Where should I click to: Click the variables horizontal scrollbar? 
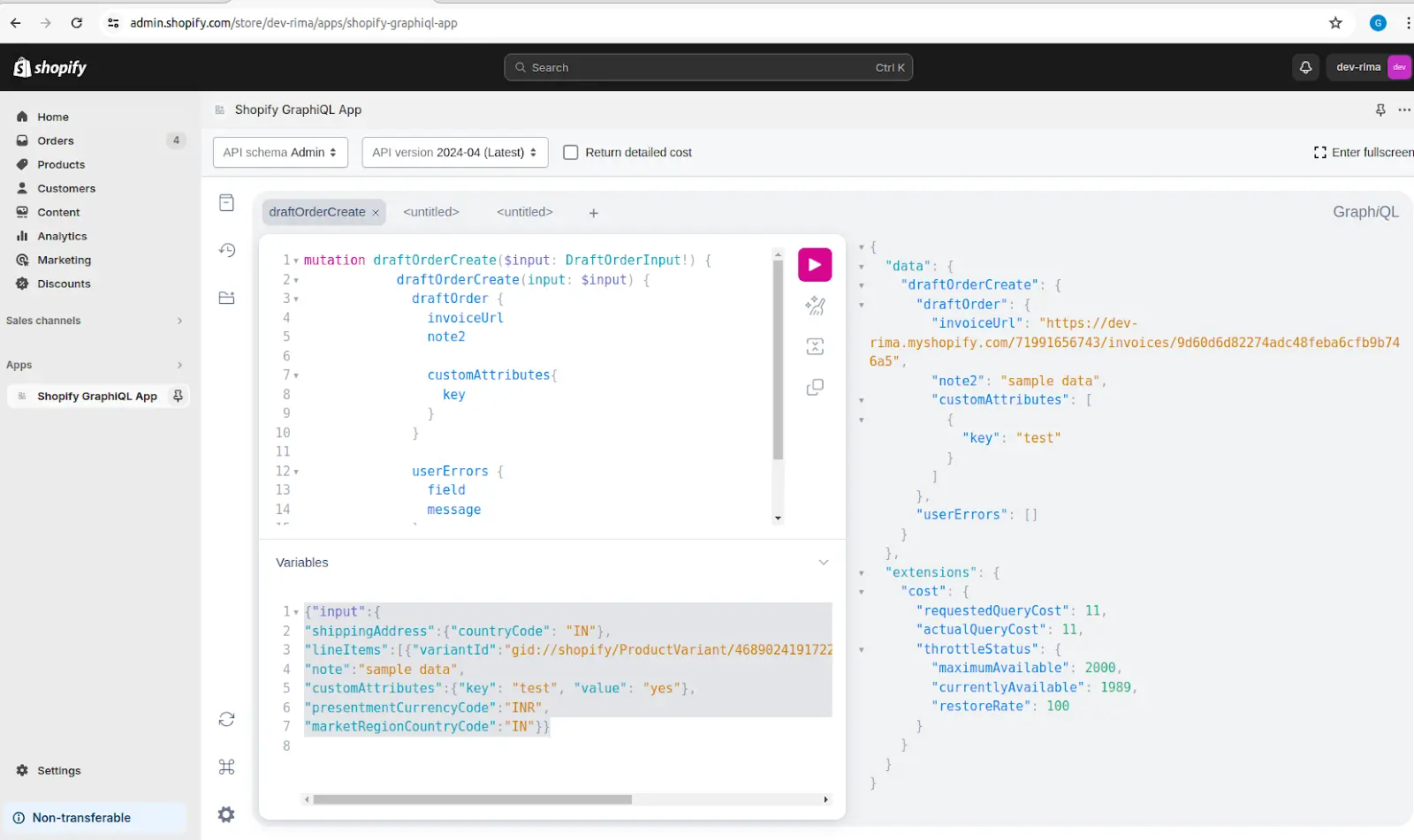click(472, 799)
